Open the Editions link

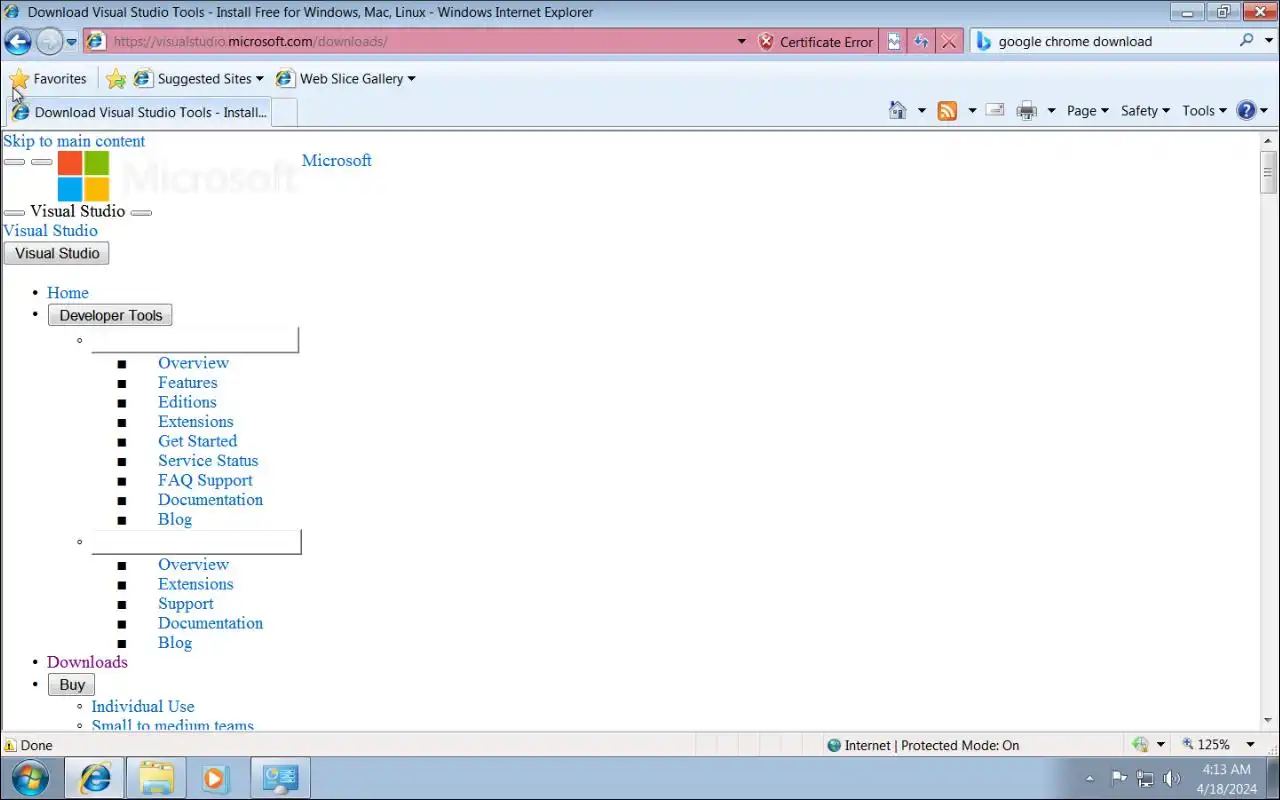(x=187, y=401)
